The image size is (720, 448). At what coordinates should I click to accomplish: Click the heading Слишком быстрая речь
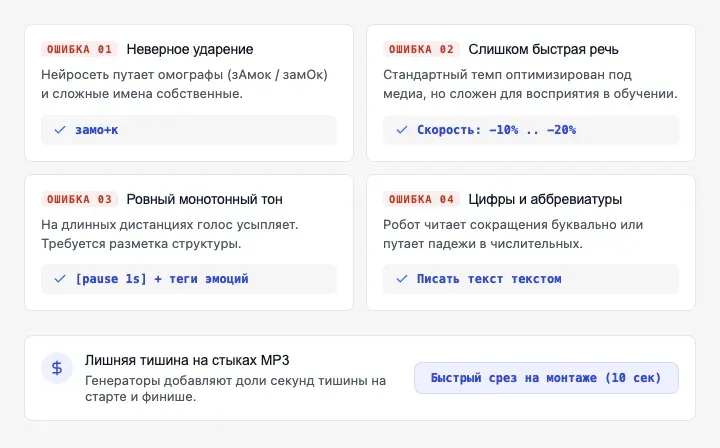[543, 49]
